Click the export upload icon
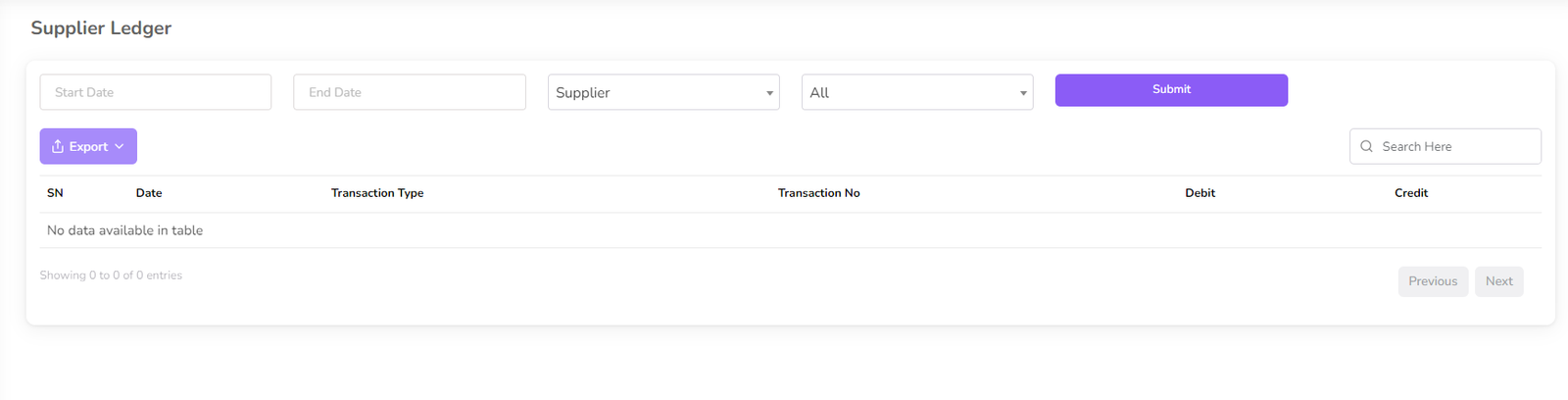Screen dimensions: 1568x400 point(58,146)
